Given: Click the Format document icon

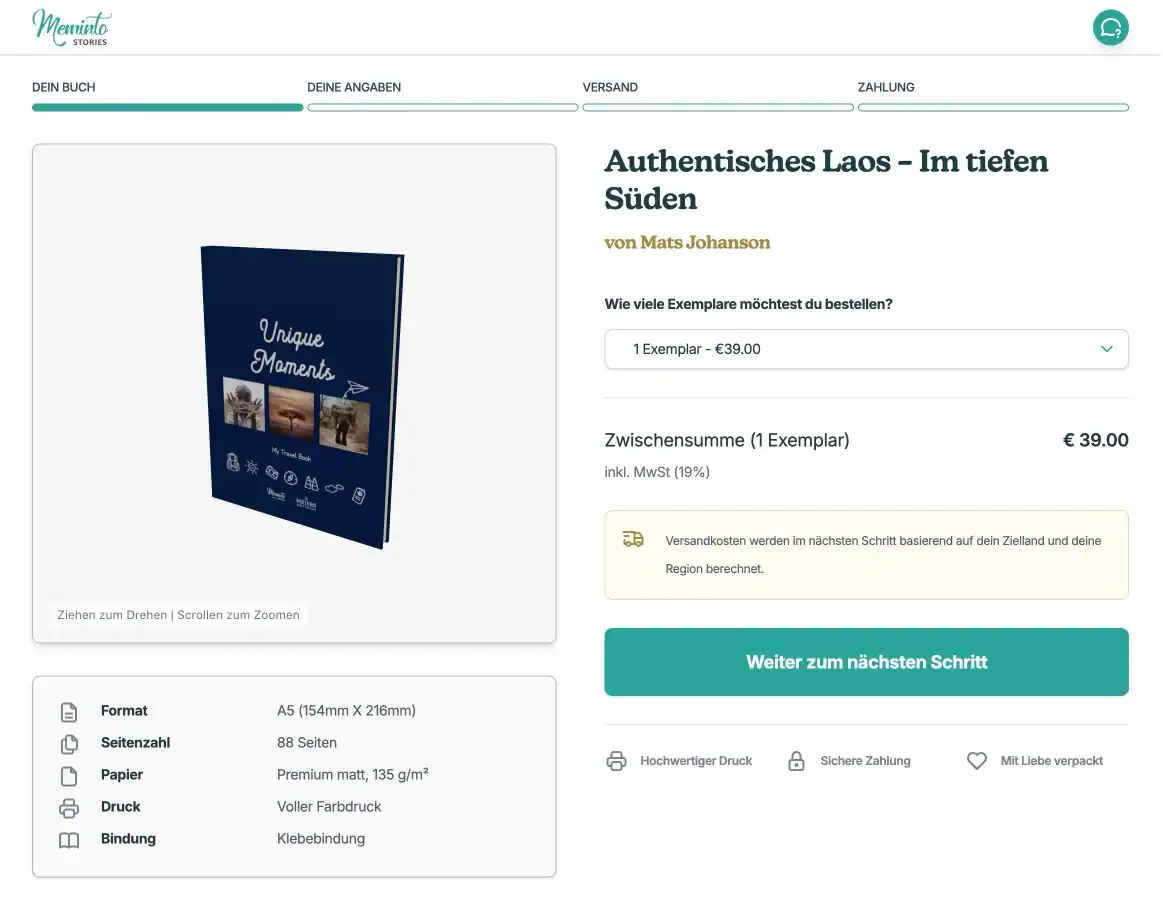Looking at the screenshot, I should (69, 712).
